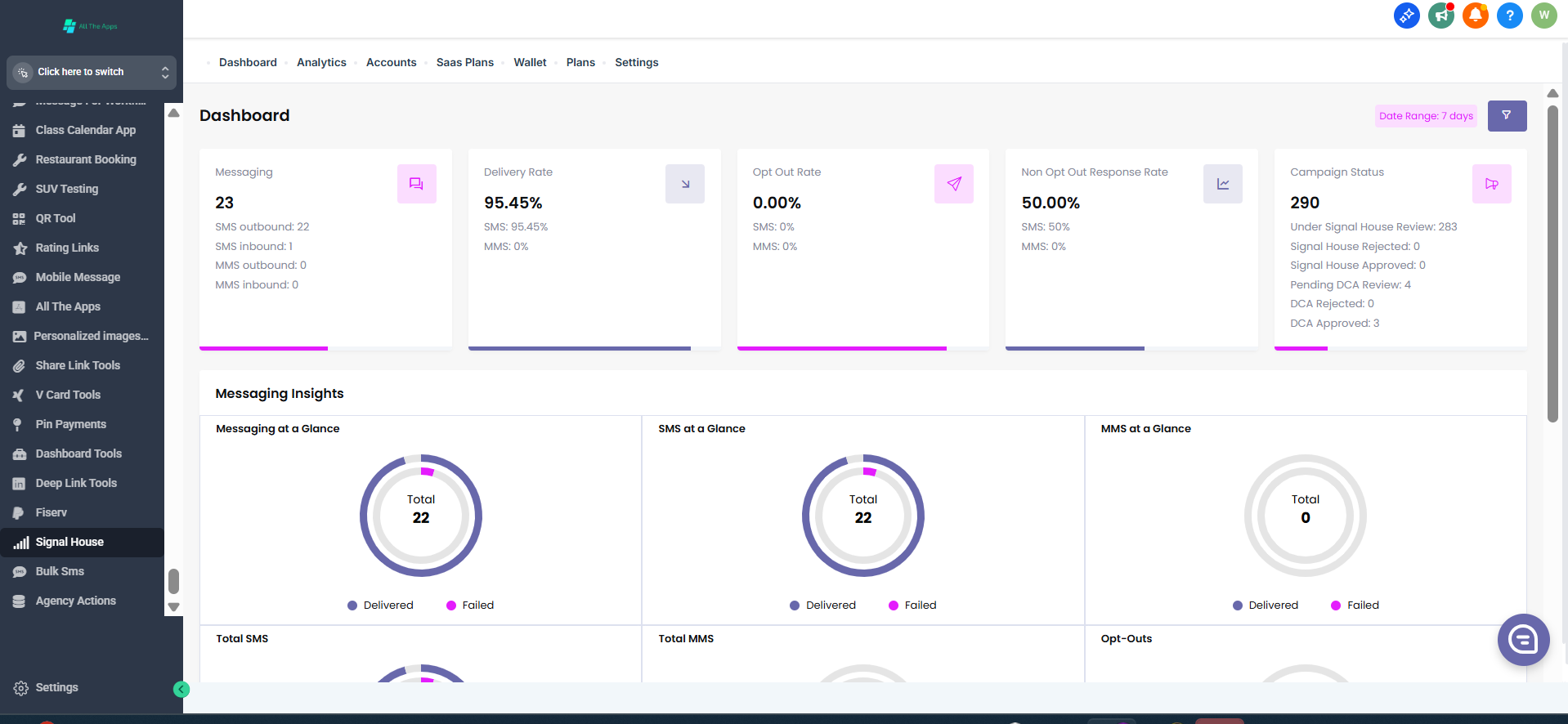Switch to the Analytics tab
The height and width of the screenshot is (724, 1568).
click(321, 63)
